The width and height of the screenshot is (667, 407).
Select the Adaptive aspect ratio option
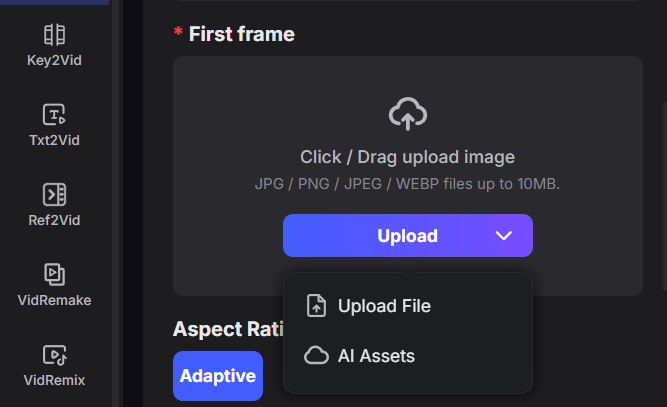218,376
